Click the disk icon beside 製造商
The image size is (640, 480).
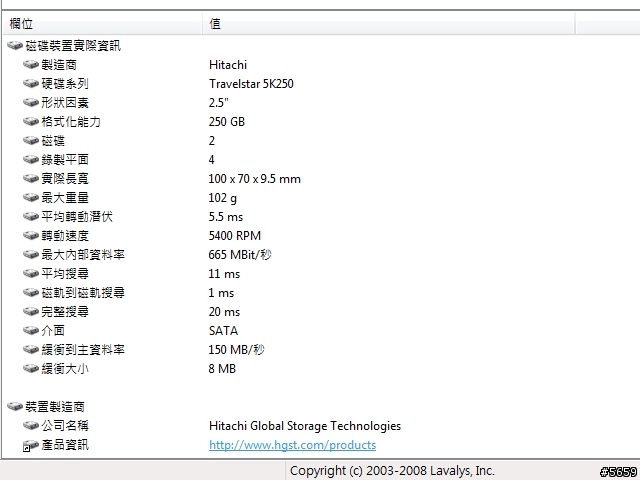coord(31,64)
